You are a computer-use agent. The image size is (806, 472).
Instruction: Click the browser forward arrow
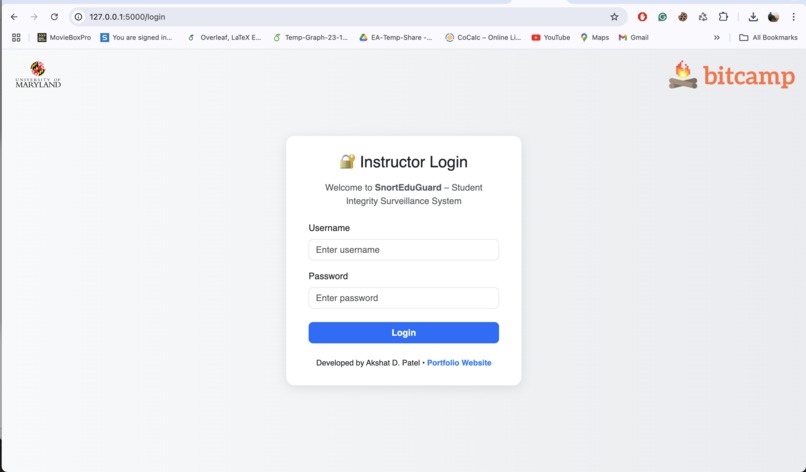click(34, 17)
